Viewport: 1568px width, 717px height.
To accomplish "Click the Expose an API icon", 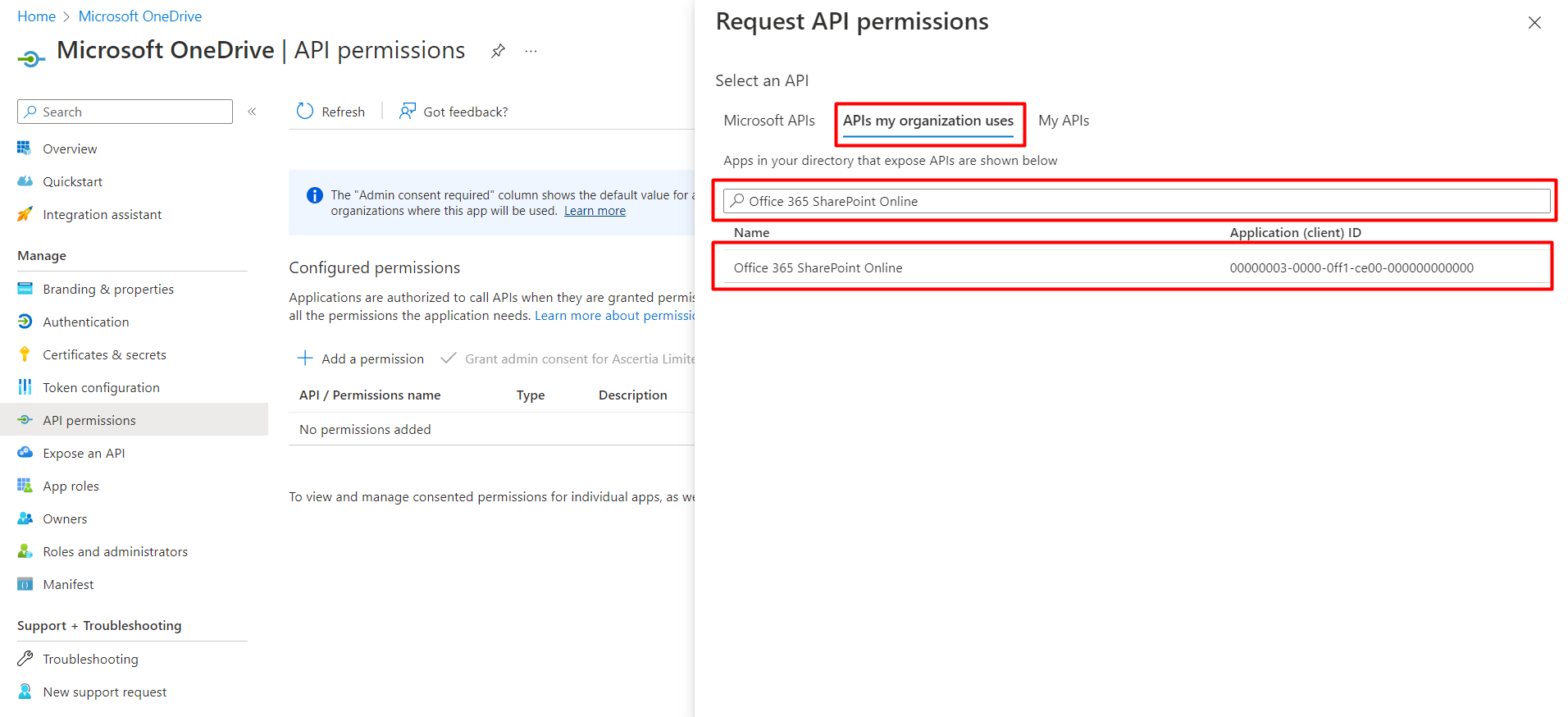I will click(25, 453).
